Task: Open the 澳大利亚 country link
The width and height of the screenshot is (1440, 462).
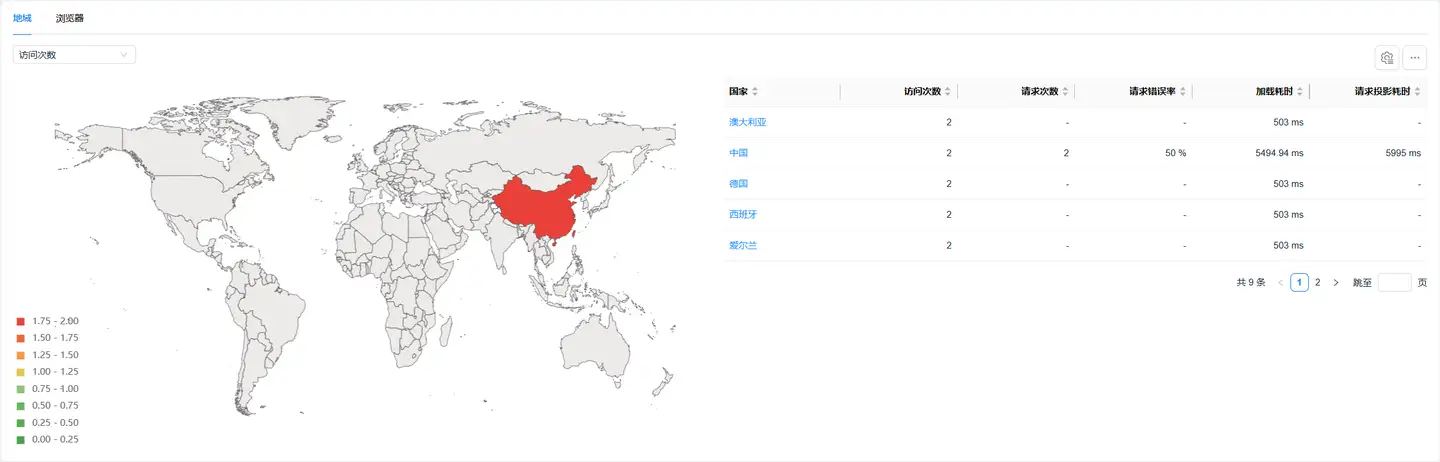Action: pyautogui.click(x=747, y=123)
